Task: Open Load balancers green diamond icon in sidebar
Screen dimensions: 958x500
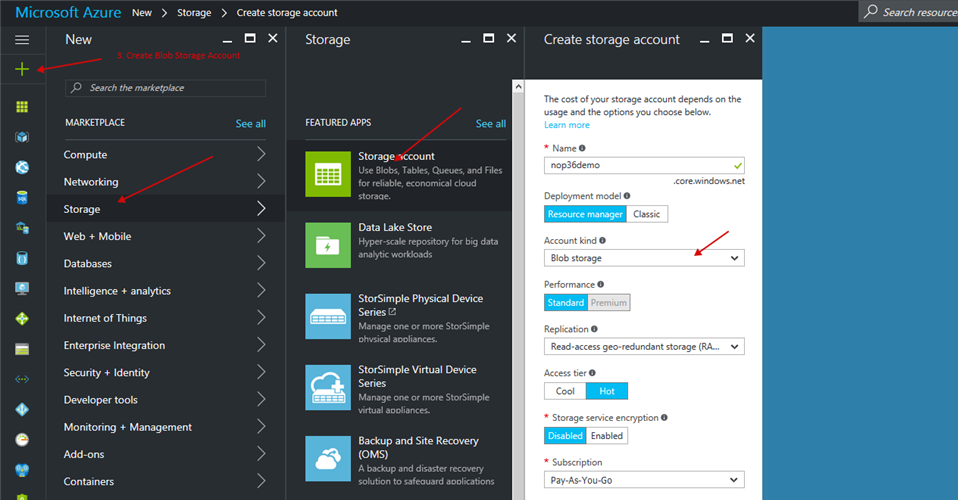Action: [x=22, y=318]
